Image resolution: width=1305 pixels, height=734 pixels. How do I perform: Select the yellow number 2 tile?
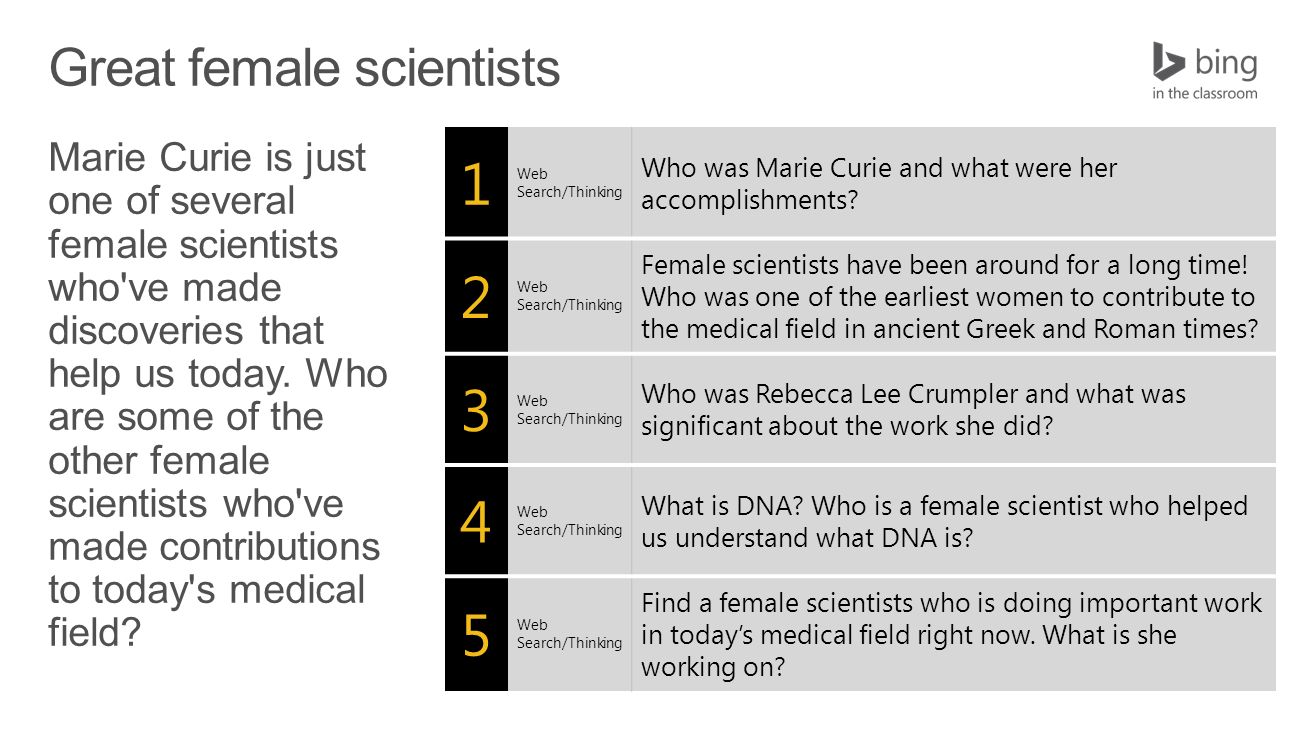click(x=476, y=296)
